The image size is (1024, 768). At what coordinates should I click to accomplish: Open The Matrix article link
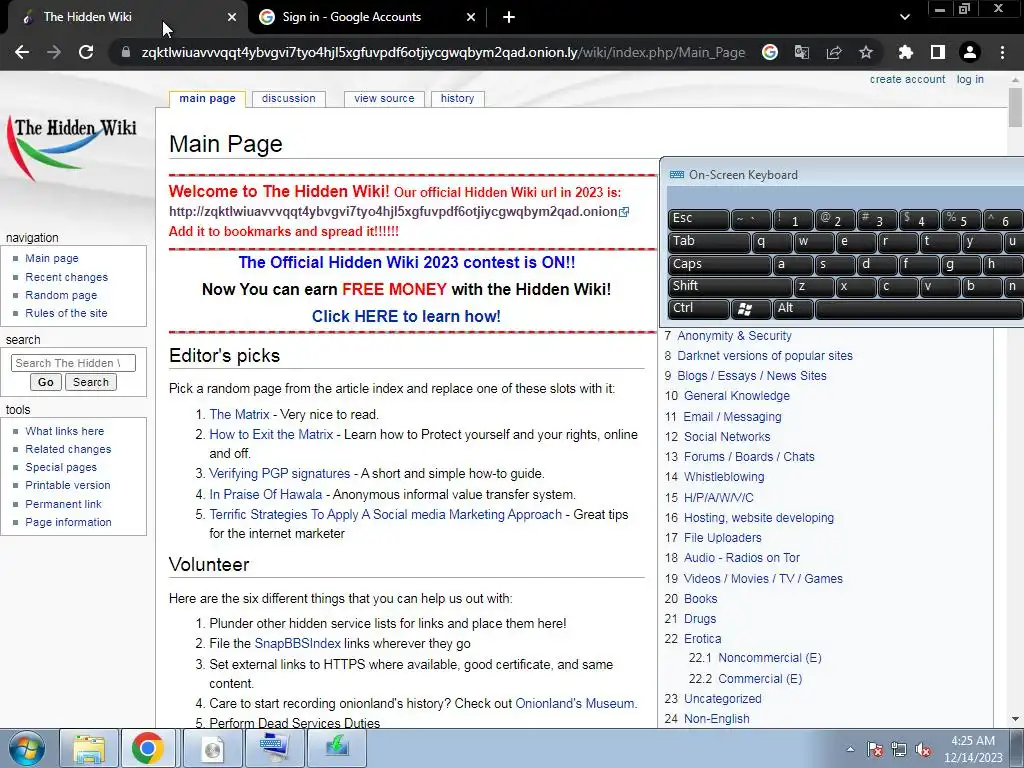tap(239, 414)
